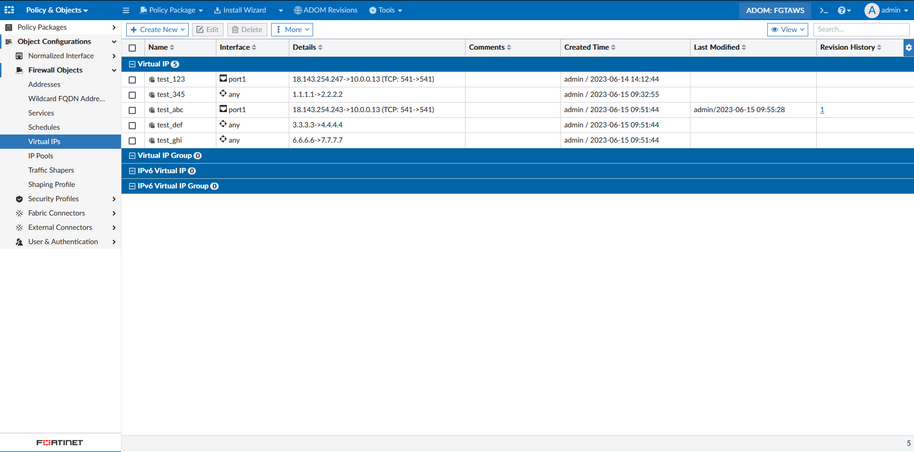The height and width of the screenshot is (452, 914).
Task: Click the port1 interface icon for test_123
Action: 223,78
